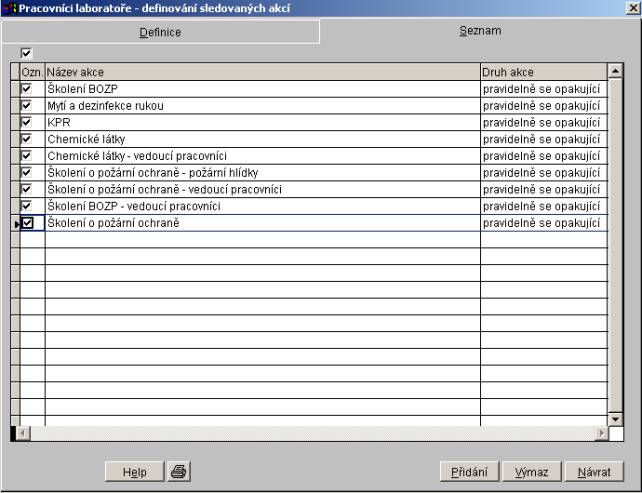Click the Přidání button
642x493 pixels.
(x=470, y=472)
